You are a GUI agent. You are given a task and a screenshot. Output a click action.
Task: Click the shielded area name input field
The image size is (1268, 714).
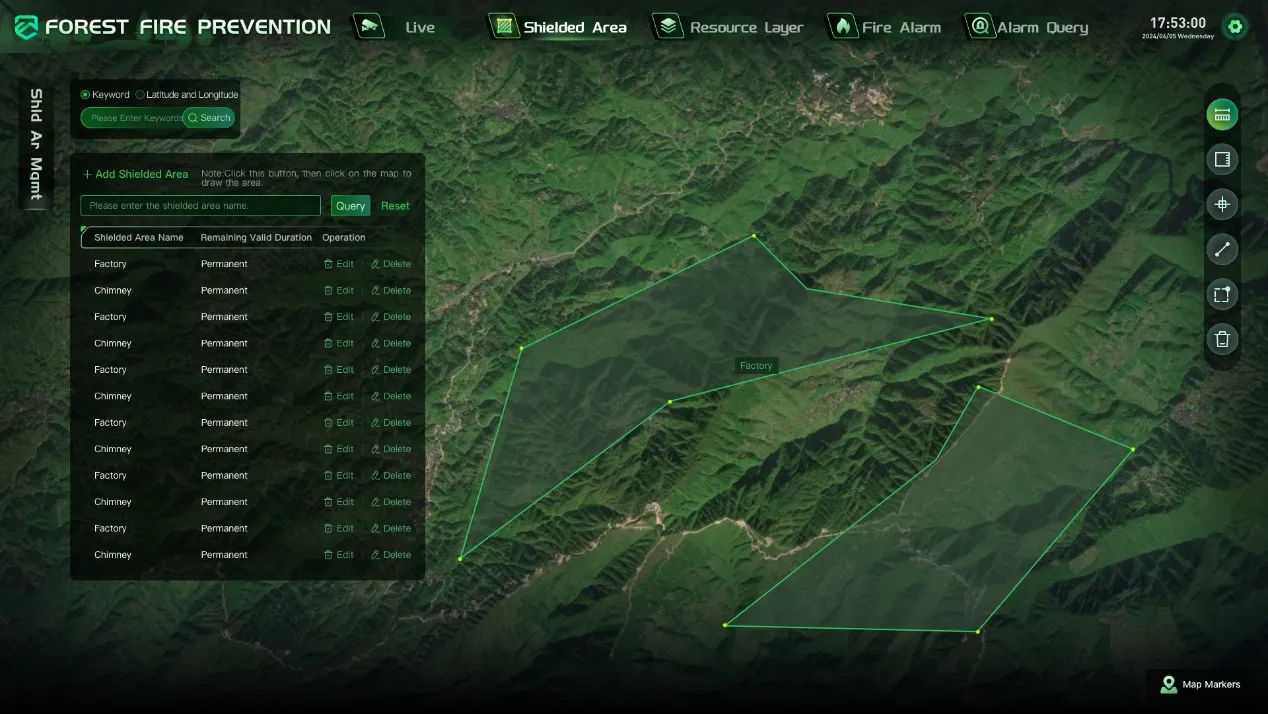(x=200, y=206)
